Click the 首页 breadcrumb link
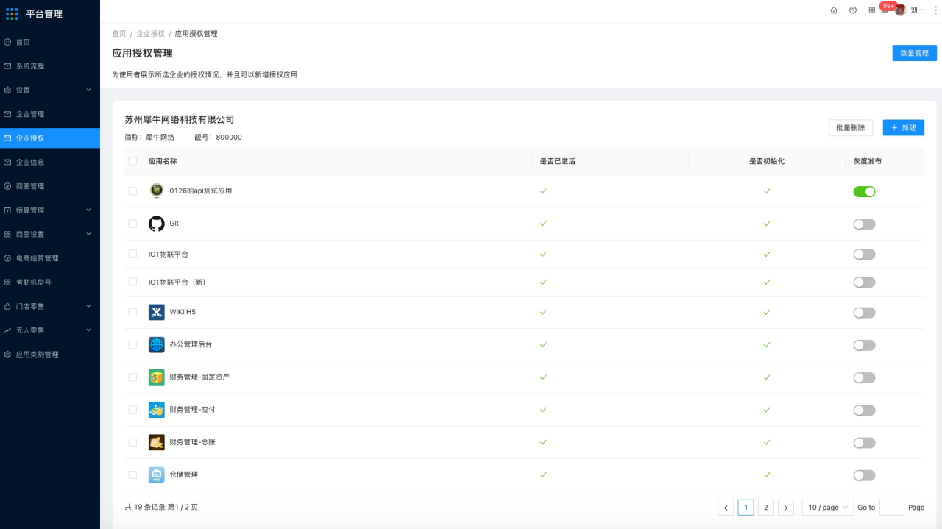 [x=119, y=34]
